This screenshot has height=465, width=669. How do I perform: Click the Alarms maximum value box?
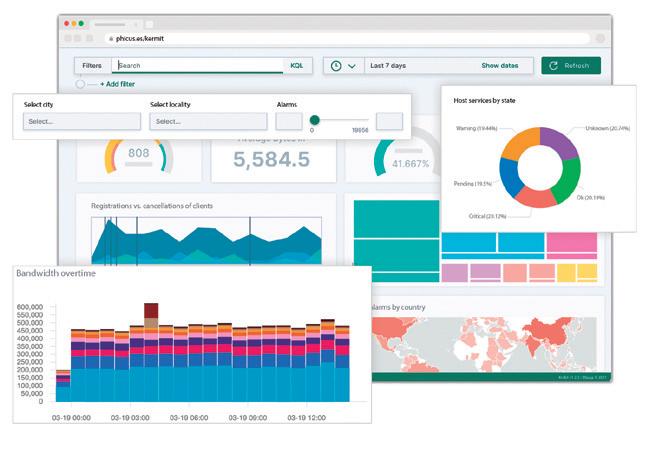point(389,122)
